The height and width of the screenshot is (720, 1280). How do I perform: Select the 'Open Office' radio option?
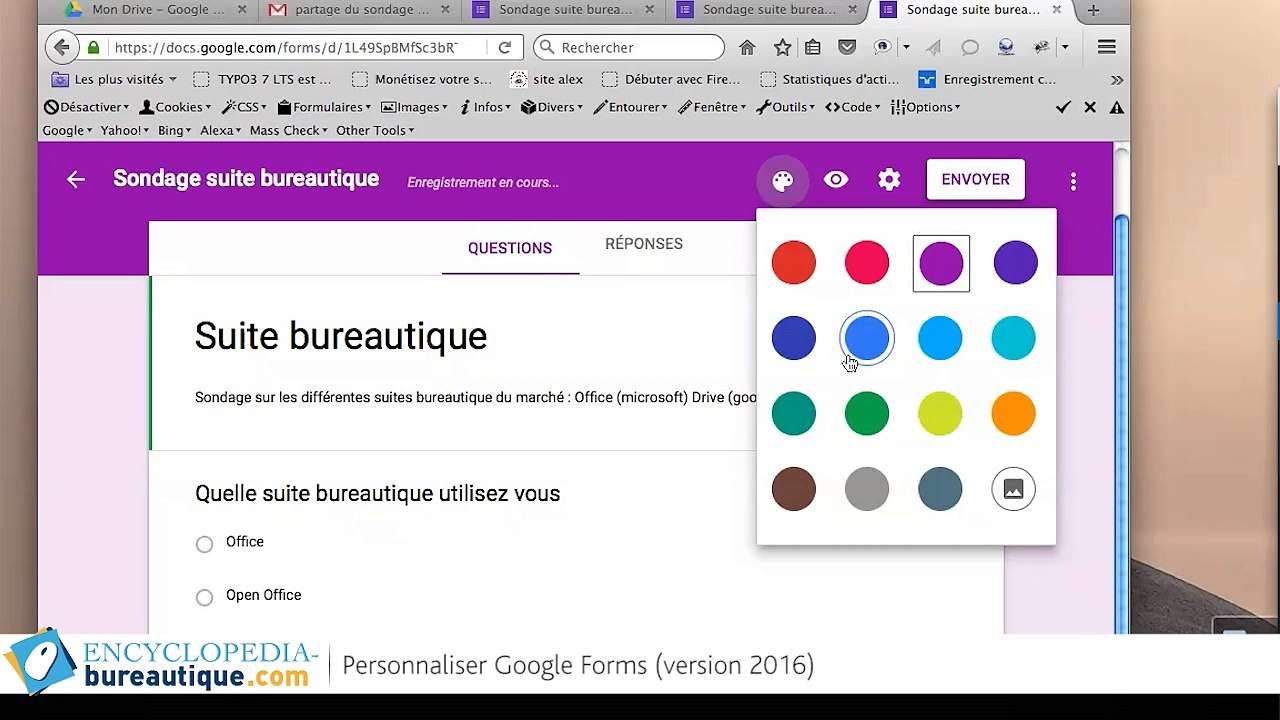pos(204,597)
